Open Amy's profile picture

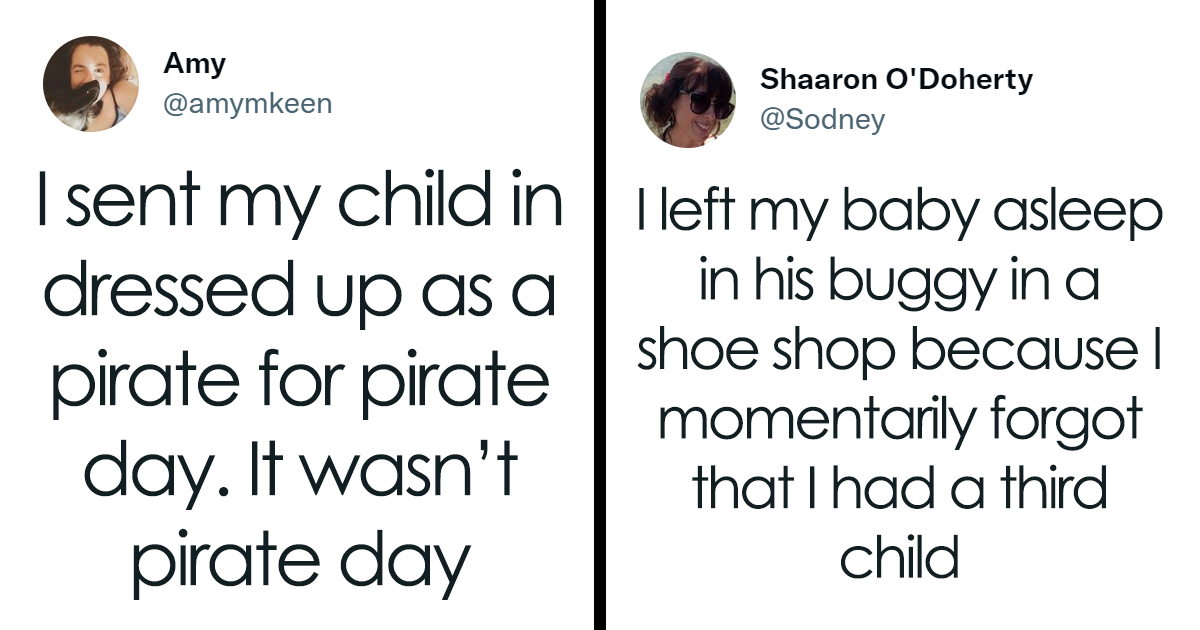(91, 84)
